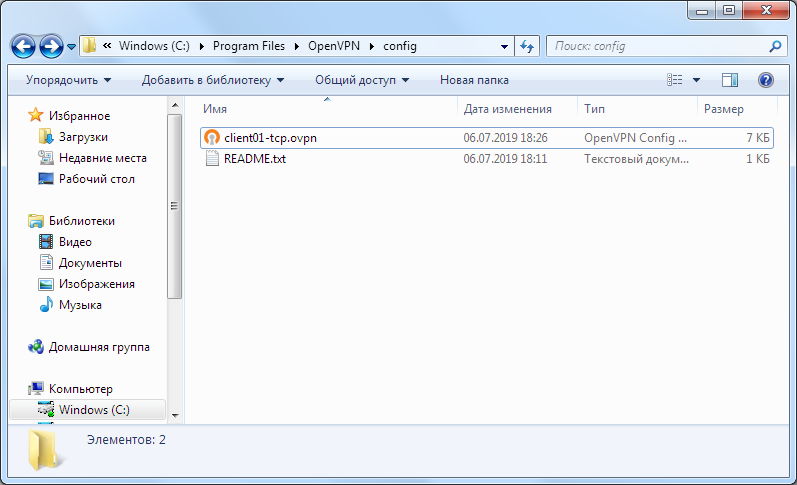Expand arrow after Program Files in path
797x485 pixels.
pyautogui.click(x=297, y=46)
